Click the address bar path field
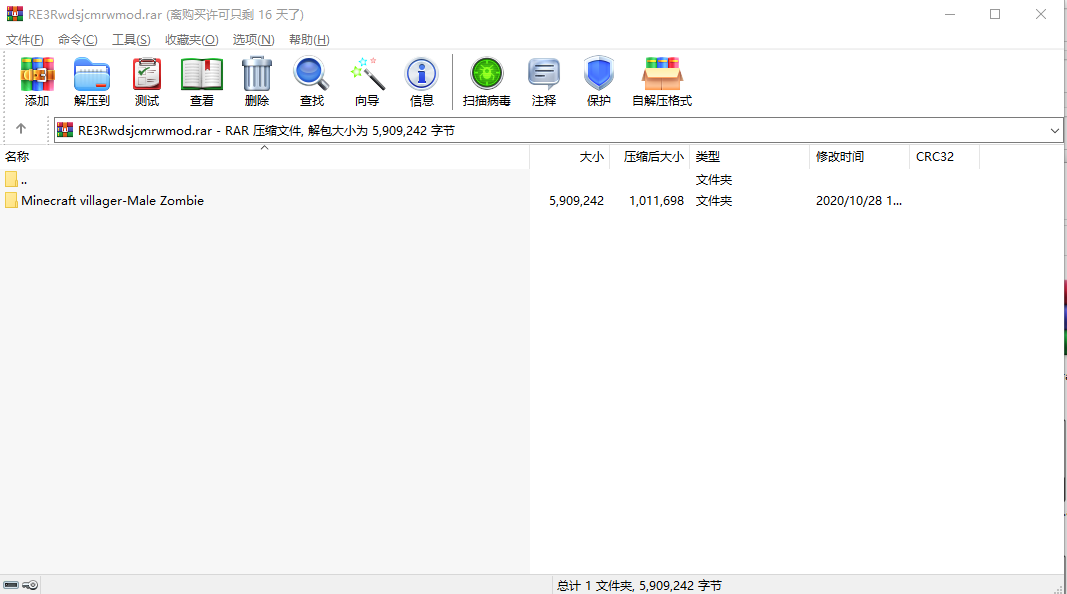 pos(558,130)
